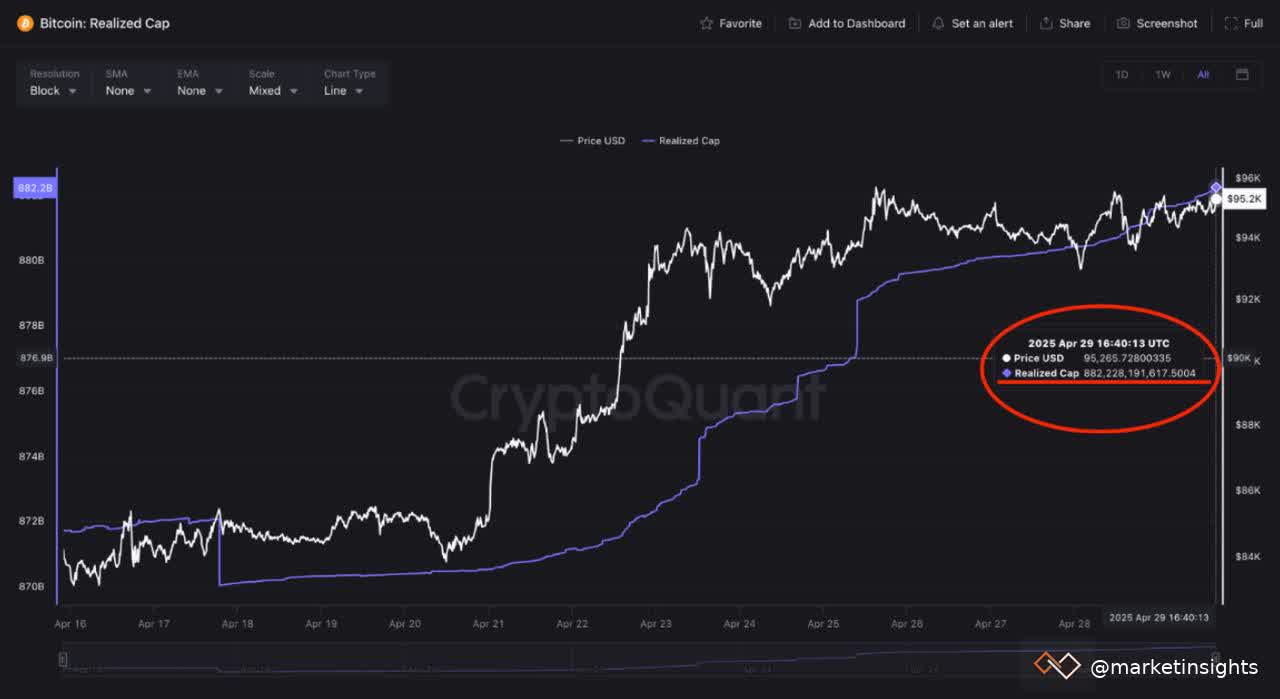This screenshot has height=699, width=1280.
Task: Select the 1D timeframe tab
Action: tap(1121, 74)
